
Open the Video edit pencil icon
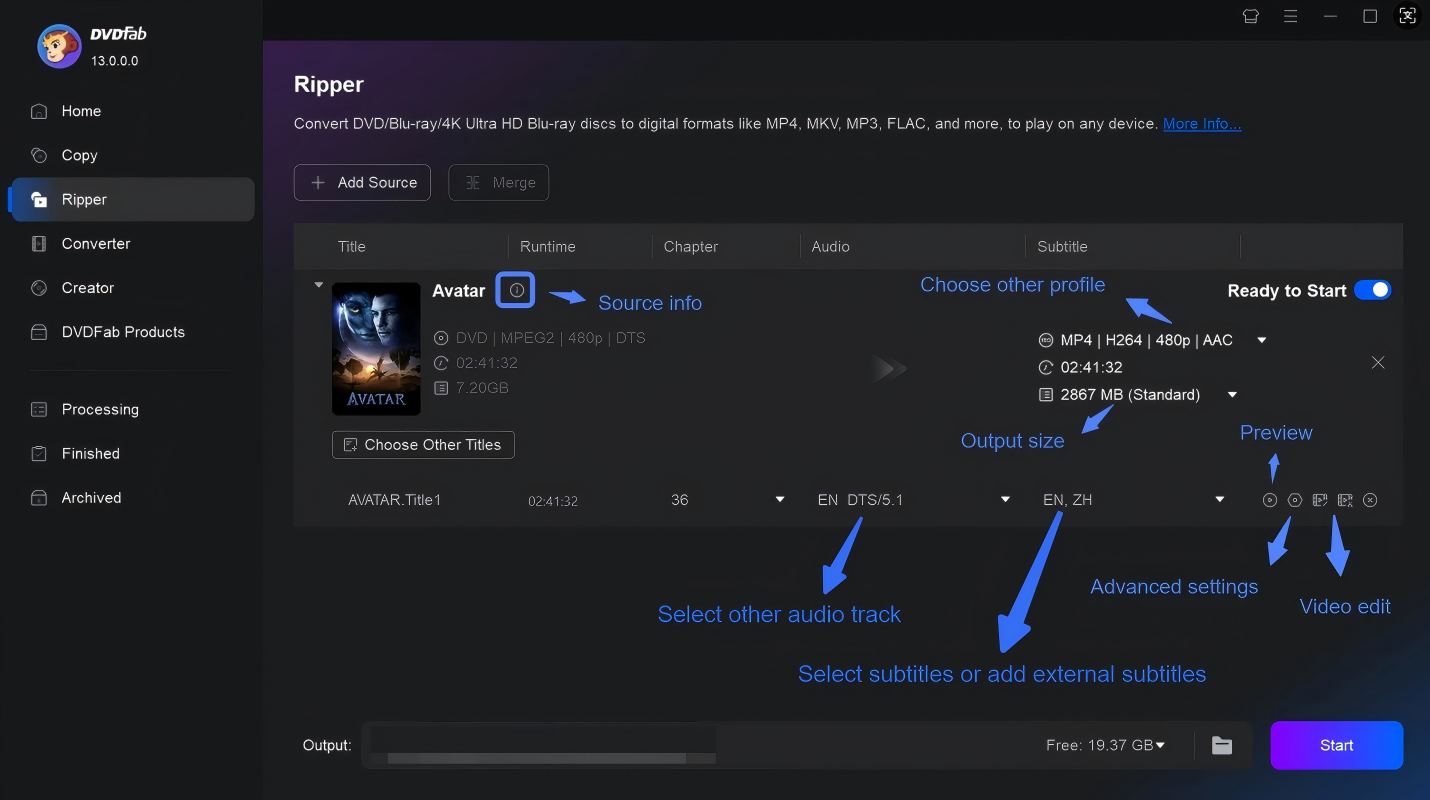point(1320,500)
